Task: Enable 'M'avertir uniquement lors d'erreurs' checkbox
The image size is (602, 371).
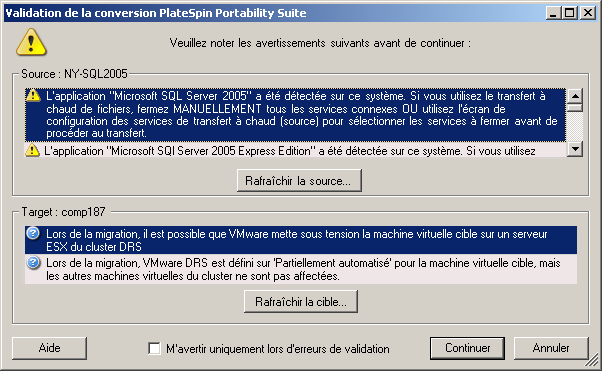Action: tap(154, 349)
